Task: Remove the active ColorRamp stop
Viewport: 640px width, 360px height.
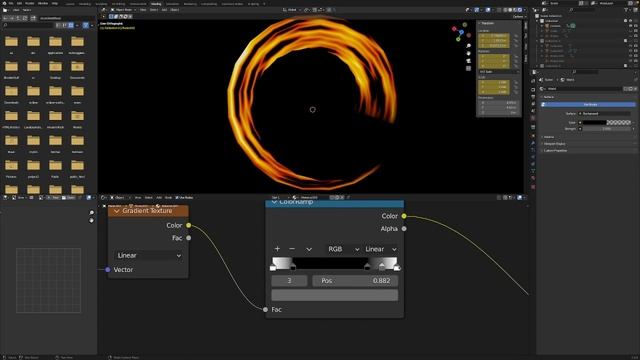Action: [292, 249]
